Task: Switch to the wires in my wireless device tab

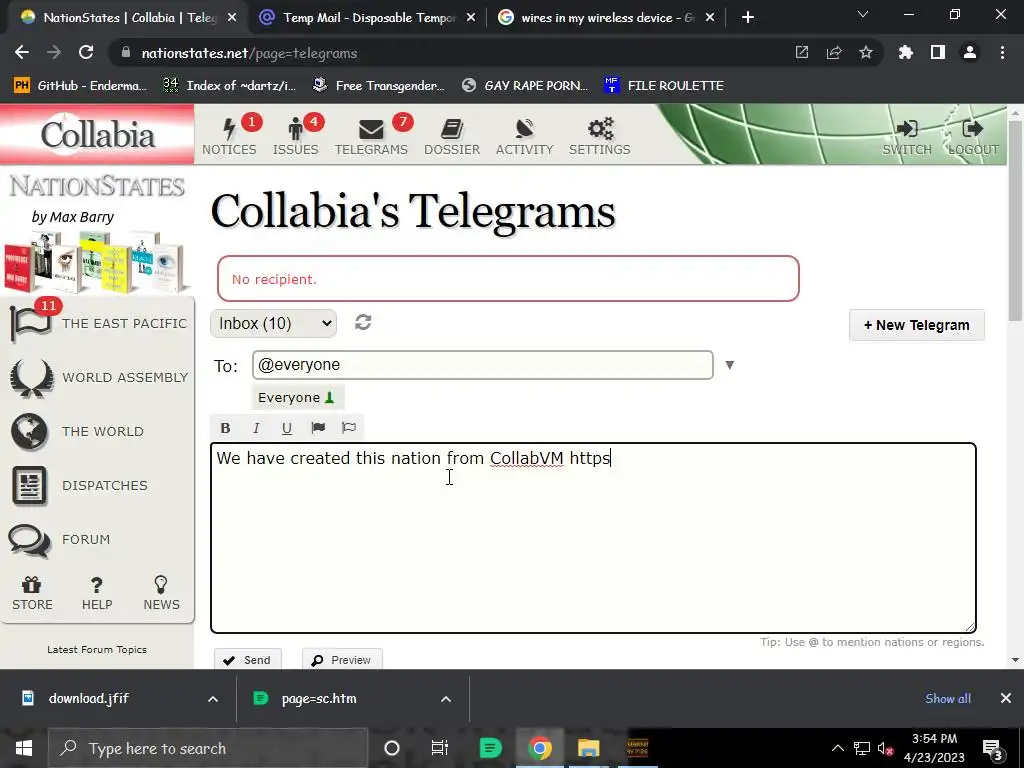Action: click(605, 18)
